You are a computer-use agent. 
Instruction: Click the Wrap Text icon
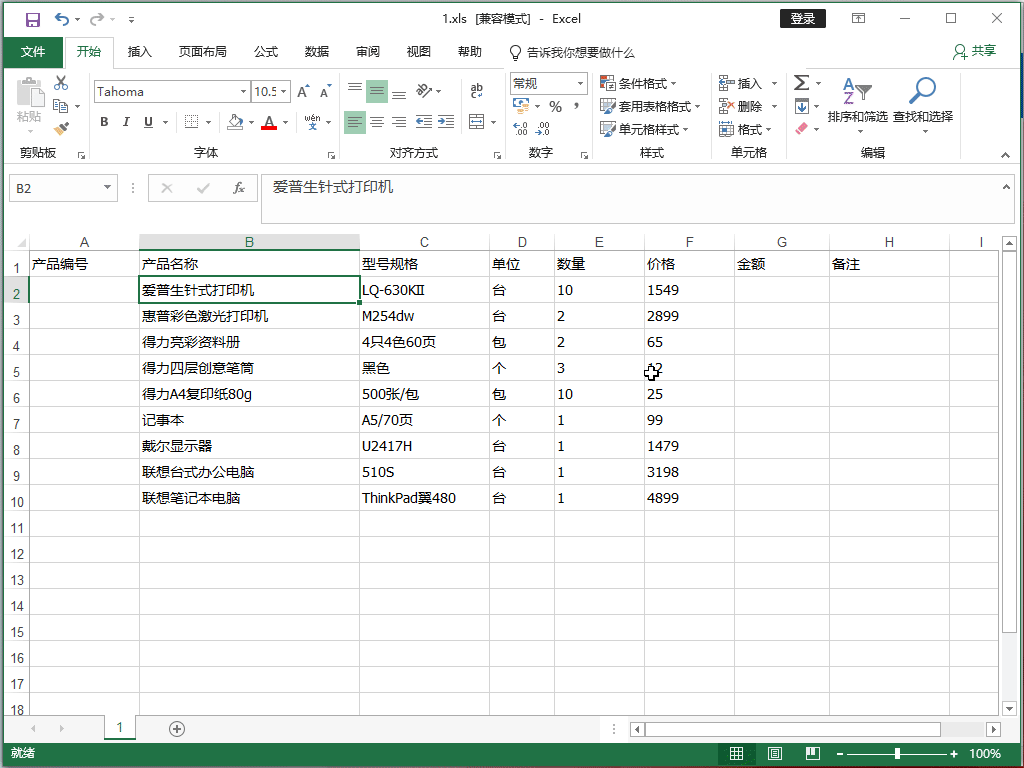tap(477, 91)
